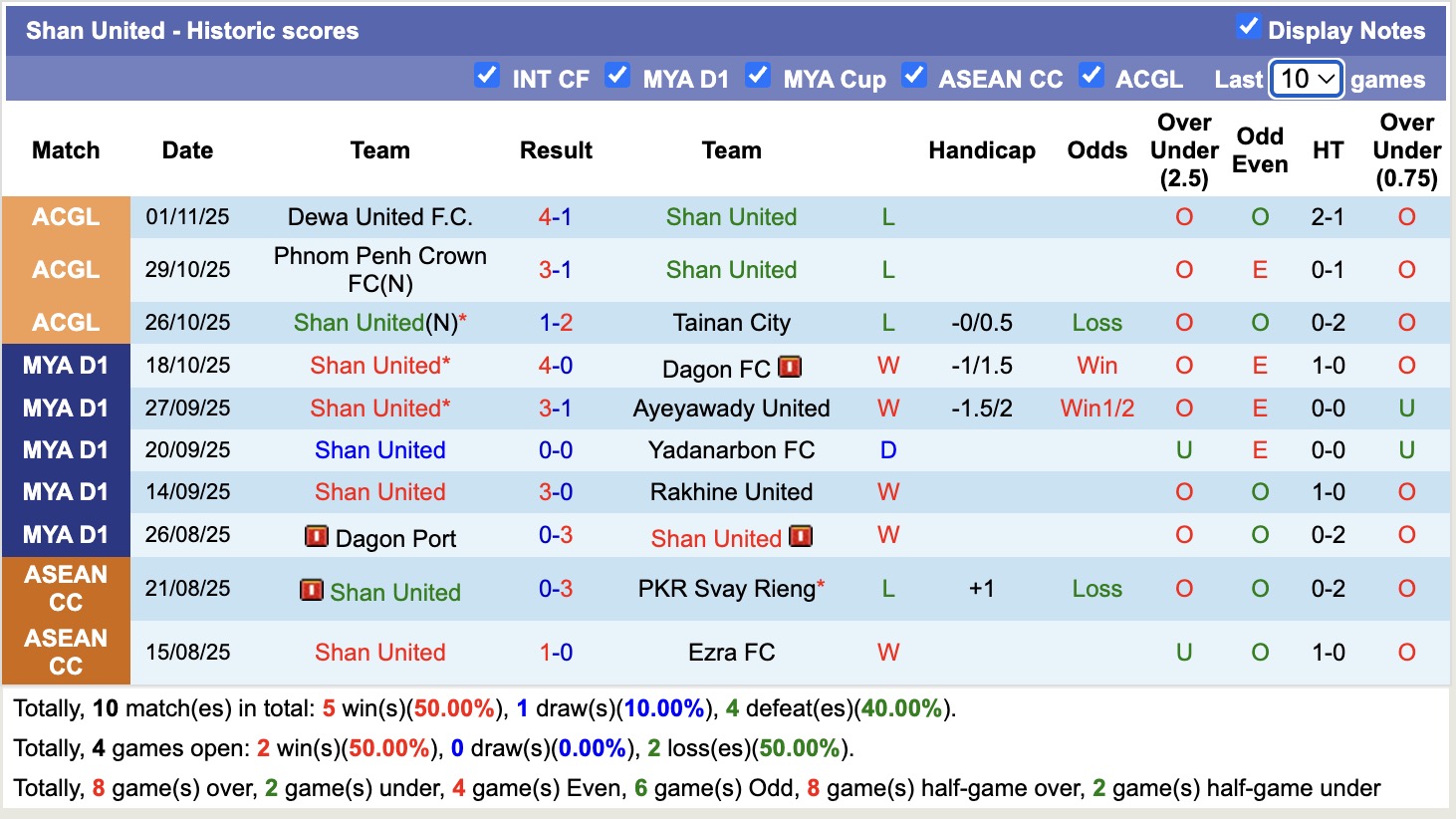Click the MYA D1 label beside the Dagon FC match
1456x819 pixels.
[66, 366]
